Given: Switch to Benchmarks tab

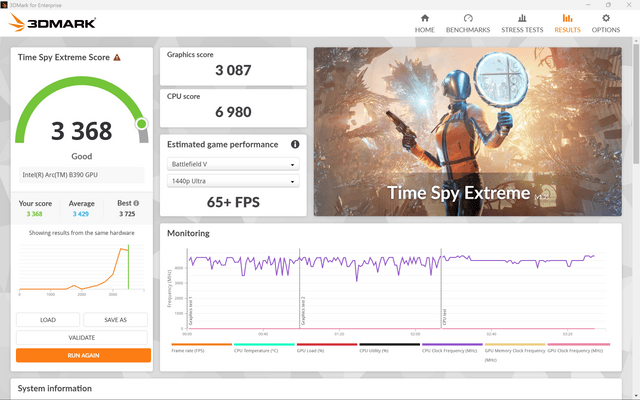Looking at the screenshot, I should 468,24.
